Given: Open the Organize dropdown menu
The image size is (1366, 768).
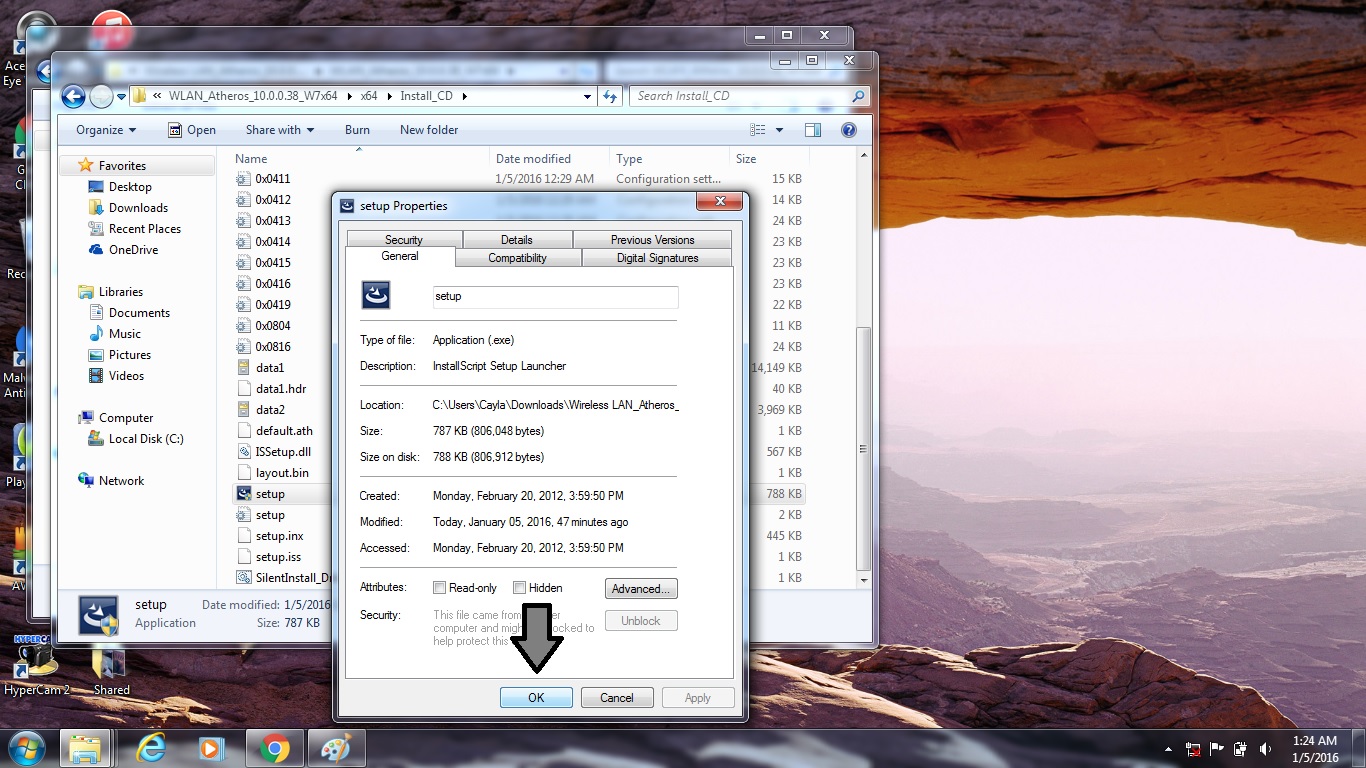Looking at the screenshot, I should point(106,130).
